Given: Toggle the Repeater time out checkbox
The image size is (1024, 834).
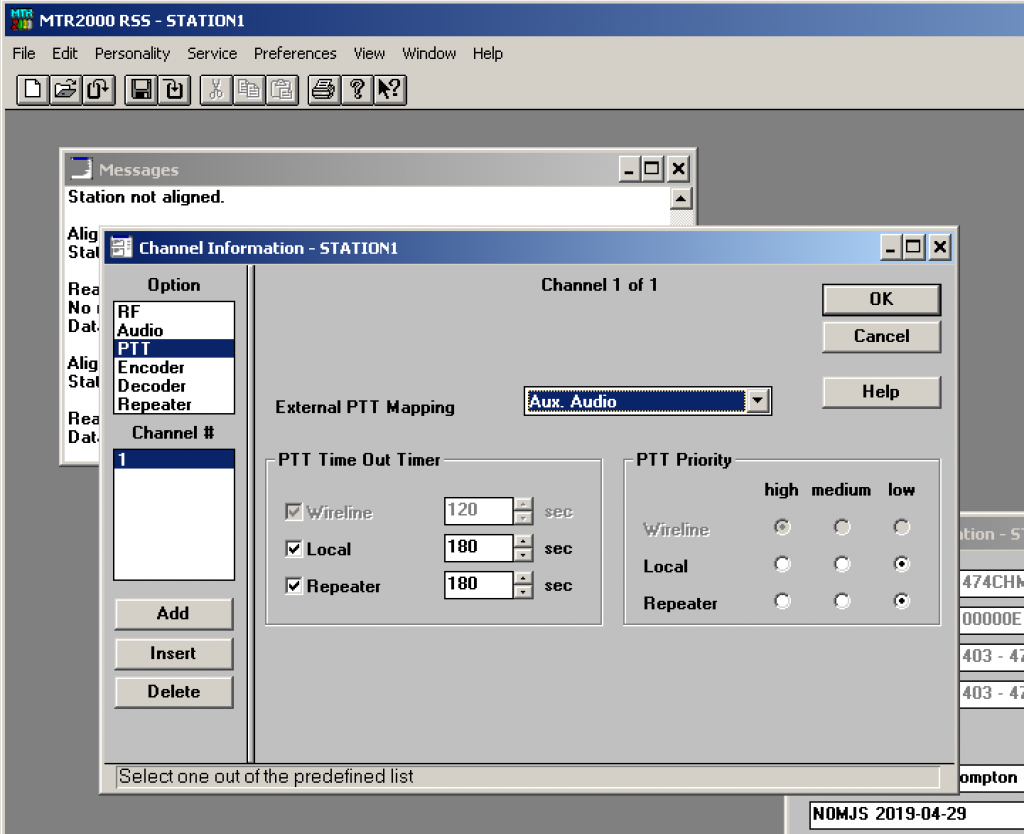Looking at the screenshot, I should click(294, 586).
